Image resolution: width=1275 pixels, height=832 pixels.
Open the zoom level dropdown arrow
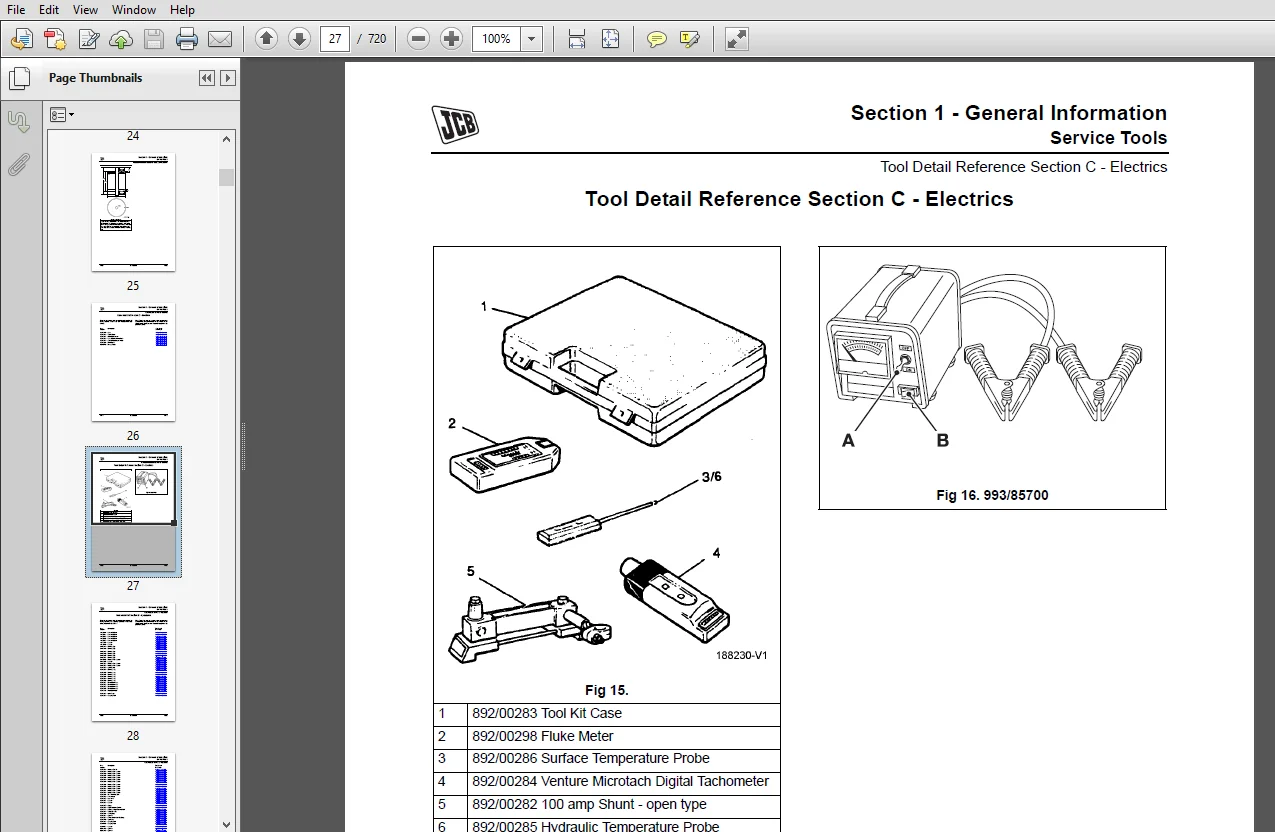(x=532, y=39)
